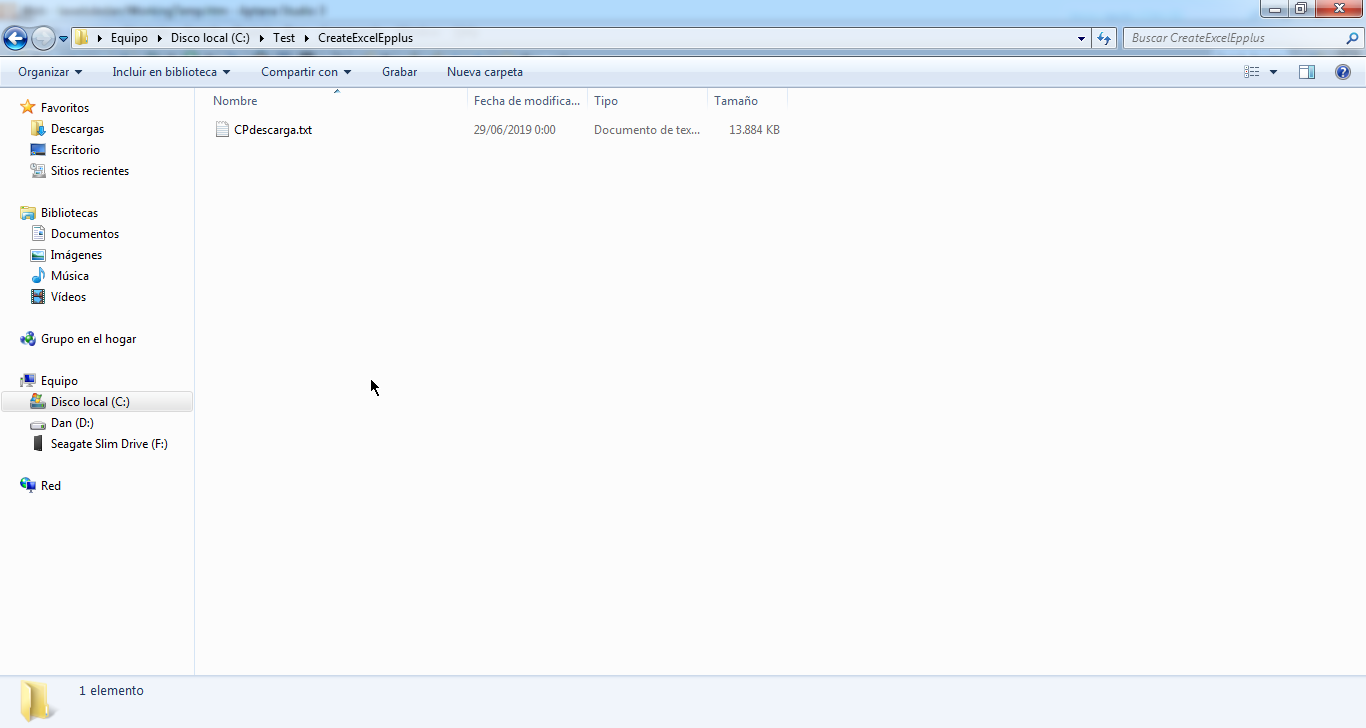The image size is (1366, 728).
Task: Open the address bar history dropdown
Action: (x=1082, y=38)
